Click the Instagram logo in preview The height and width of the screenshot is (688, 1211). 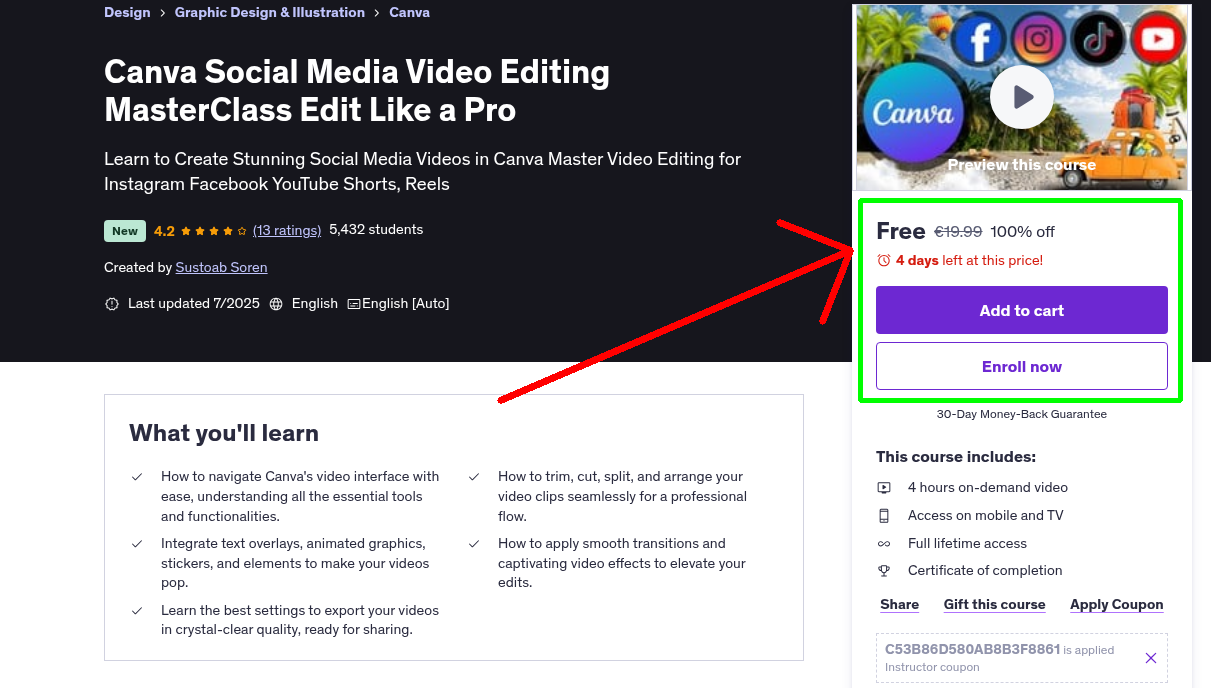1038,39
